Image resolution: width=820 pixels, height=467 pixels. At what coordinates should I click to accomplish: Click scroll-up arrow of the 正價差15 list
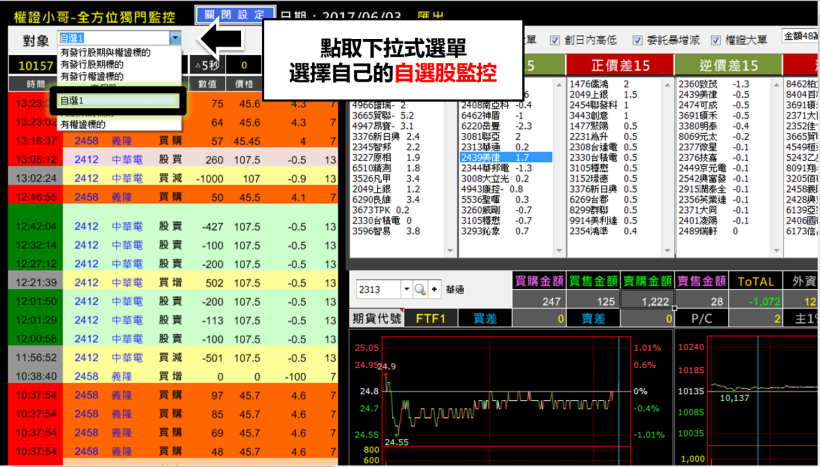point(667,85)
